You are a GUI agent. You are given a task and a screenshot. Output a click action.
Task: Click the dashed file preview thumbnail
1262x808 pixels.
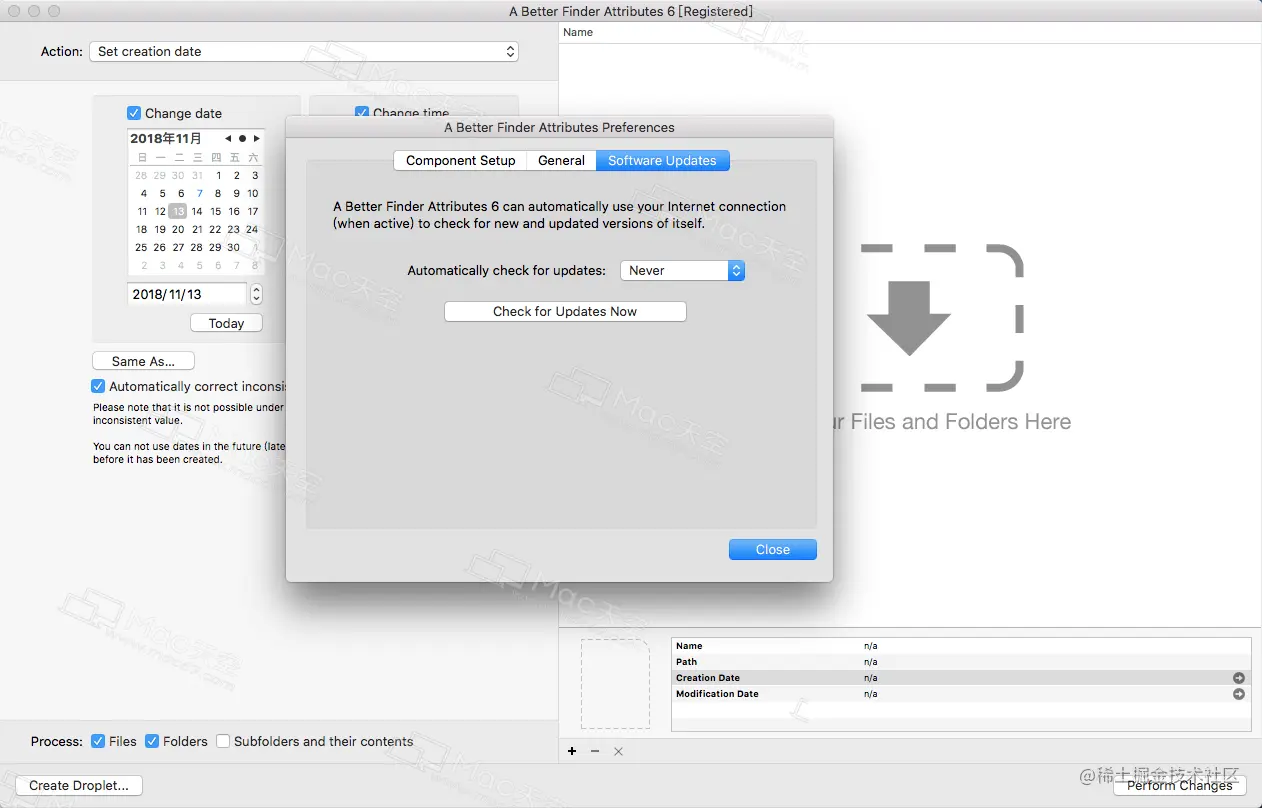click(615, 684)
